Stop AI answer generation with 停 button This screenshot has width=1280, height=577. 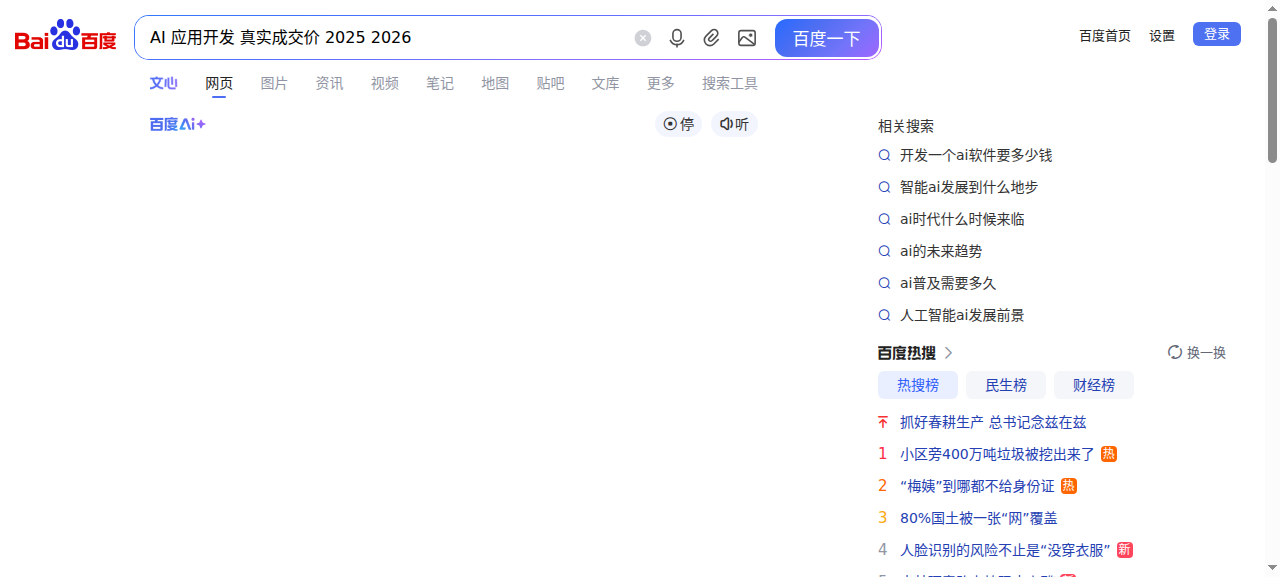[x=679, y=125]
